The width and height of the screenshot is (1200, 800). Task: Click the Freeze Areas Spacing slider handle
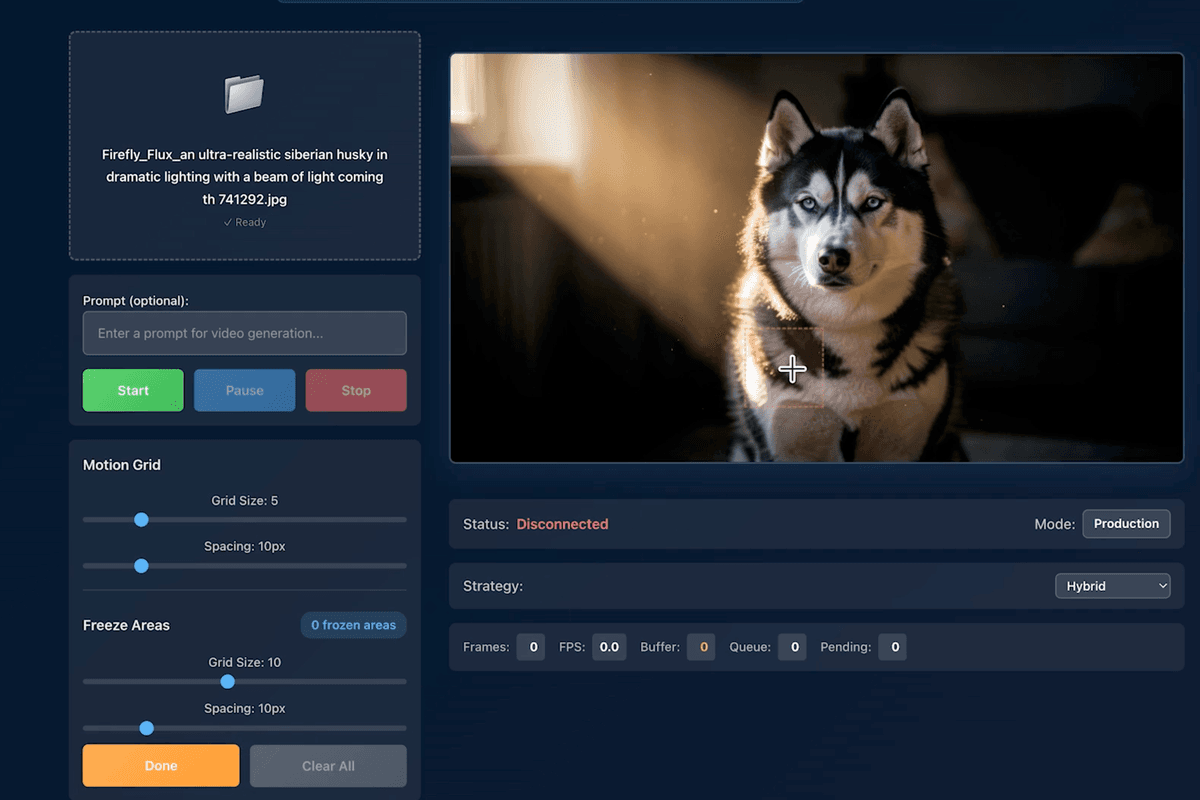[147, 728]
